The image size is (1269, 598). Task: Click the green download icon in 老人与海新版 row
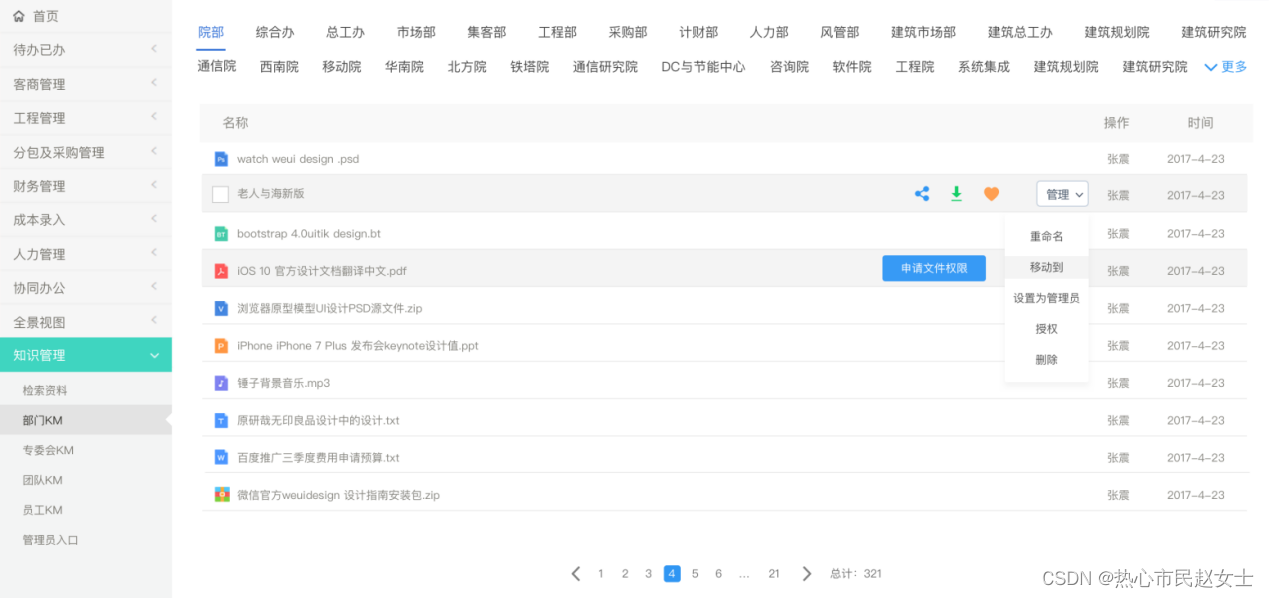(956, 194)
